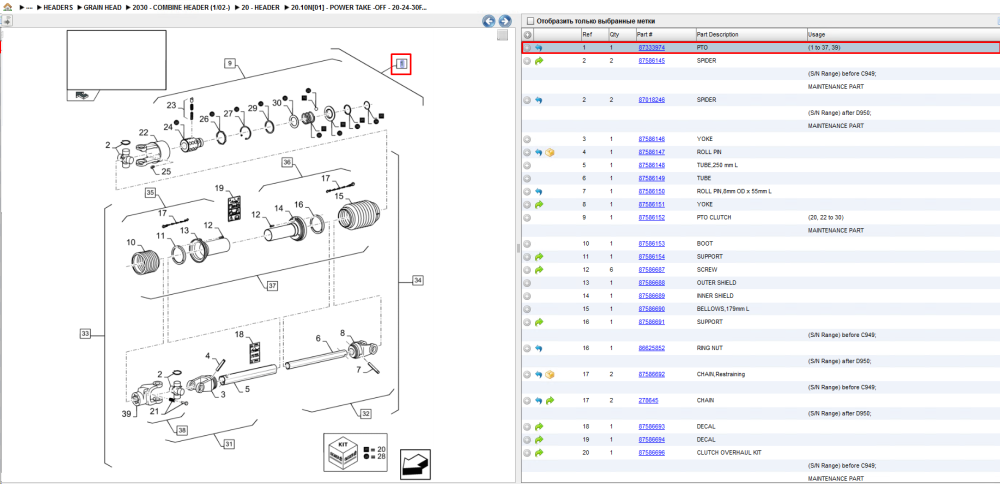This screenshot has height=484, width=1000.
Task: Open part number link 87586152
Action: point(652,217)
